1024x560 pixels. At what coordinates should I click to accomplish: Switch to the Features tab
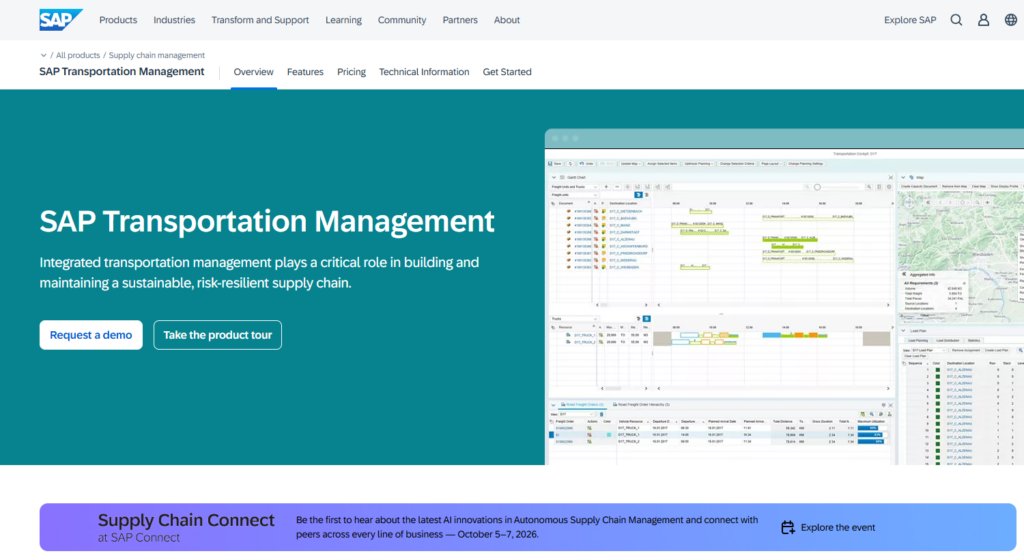pos(305,72)
